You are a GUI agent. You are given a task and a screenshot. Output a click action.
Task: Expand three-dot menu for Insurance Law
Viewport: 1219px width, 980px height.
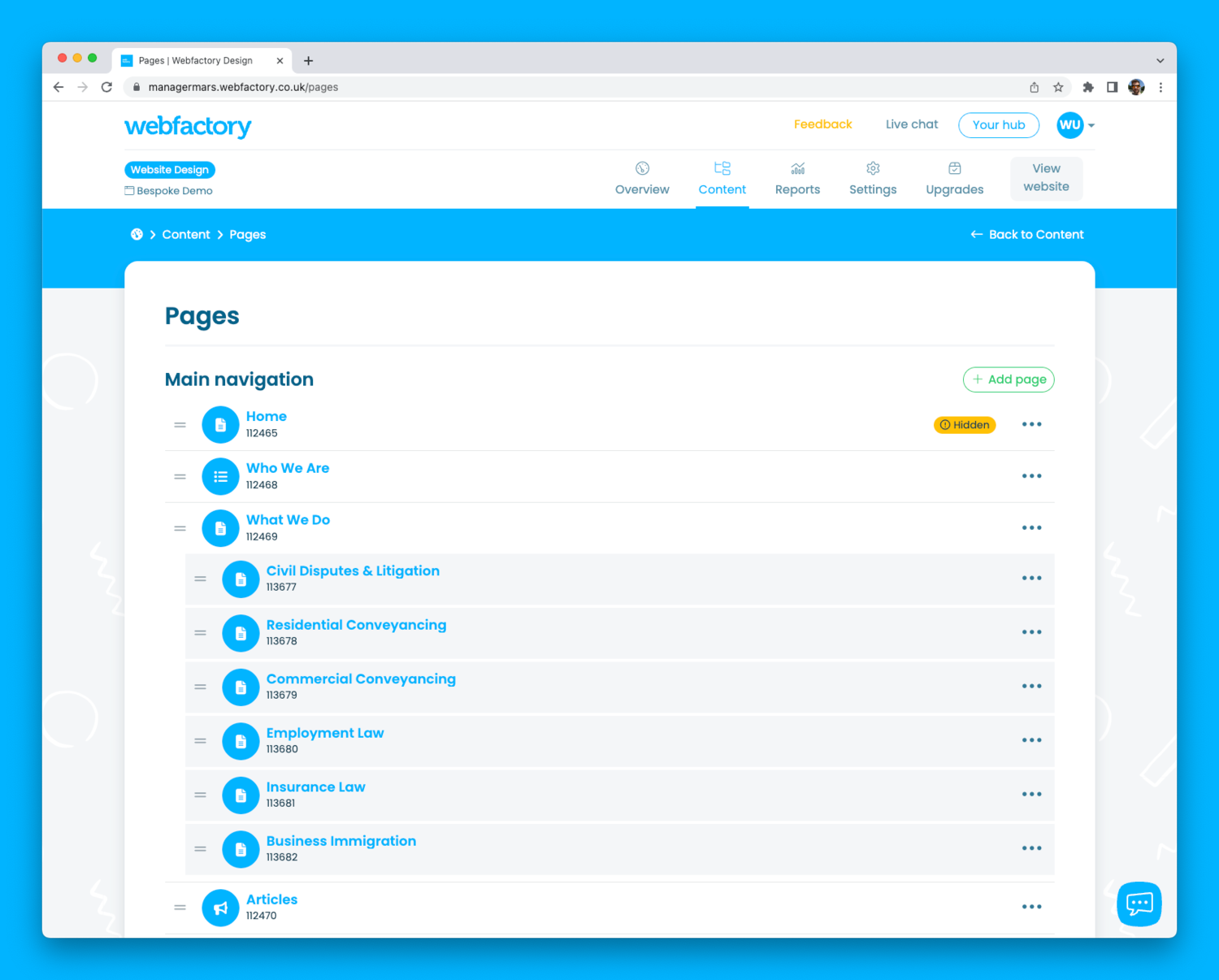click(1031, 794)
